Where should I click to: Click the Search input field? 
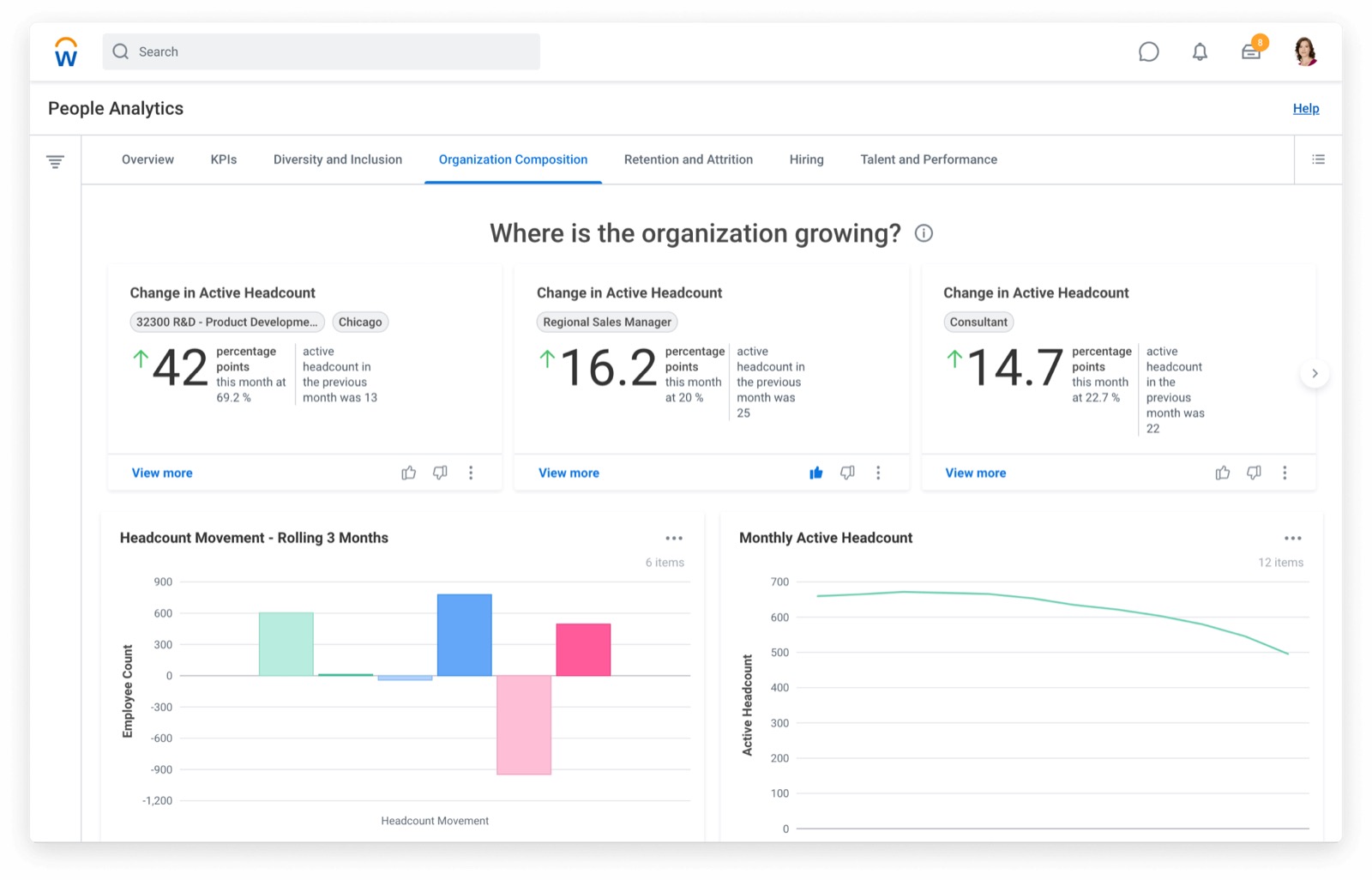322,52
